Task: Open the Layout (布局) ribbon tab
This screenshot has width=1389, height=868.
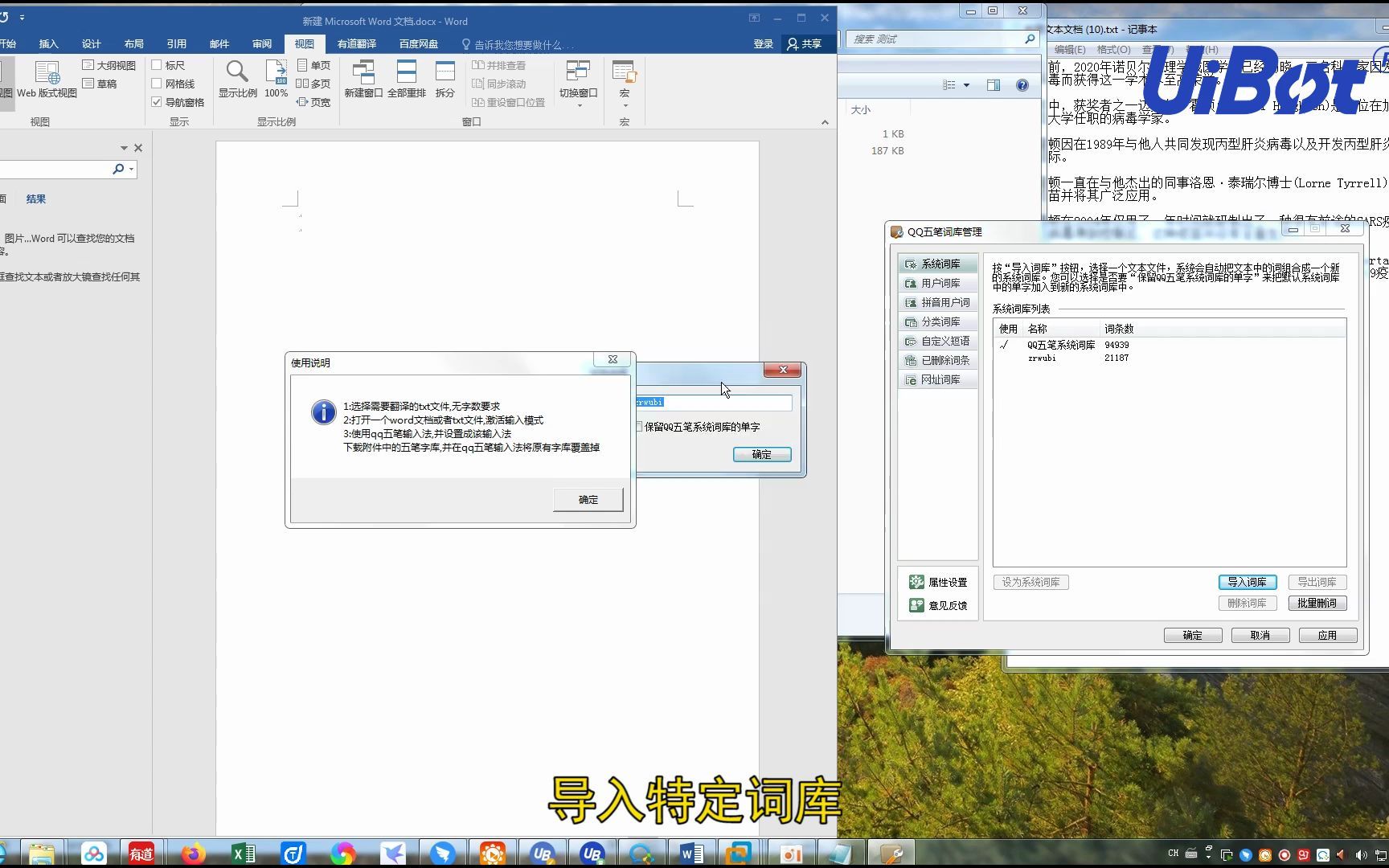Action: tap(134, 43)
